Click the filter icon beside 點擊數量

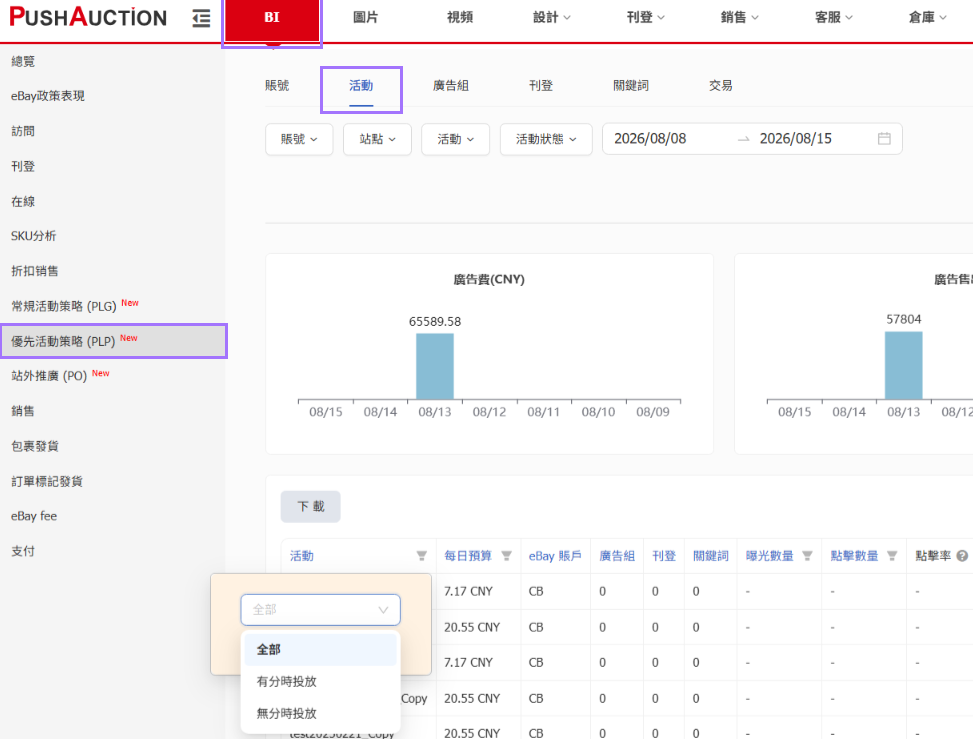pos(892,556)
